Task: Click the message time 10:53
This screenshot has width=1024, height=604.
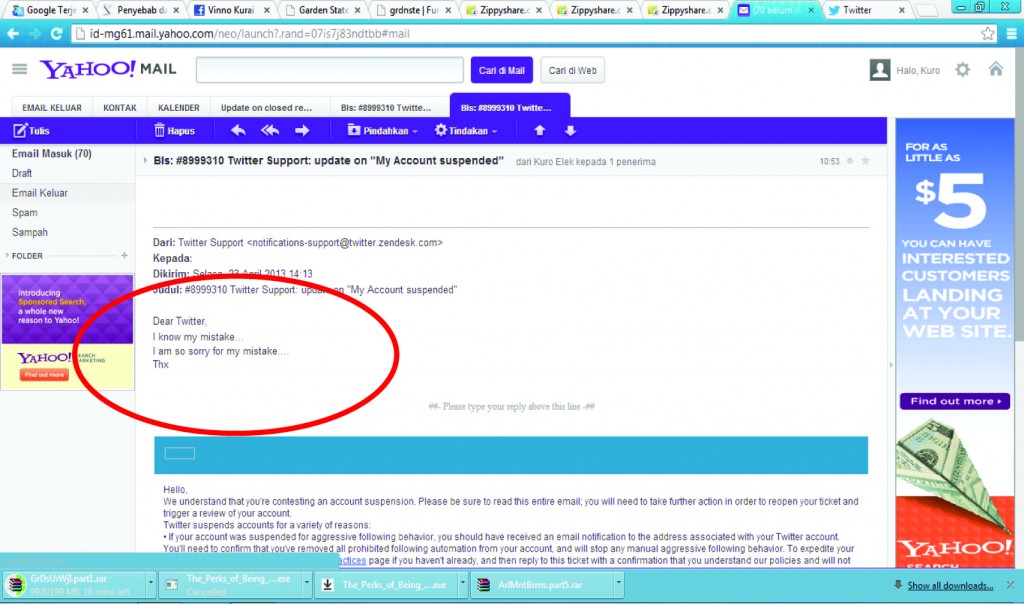Action: tap(829, 161)
